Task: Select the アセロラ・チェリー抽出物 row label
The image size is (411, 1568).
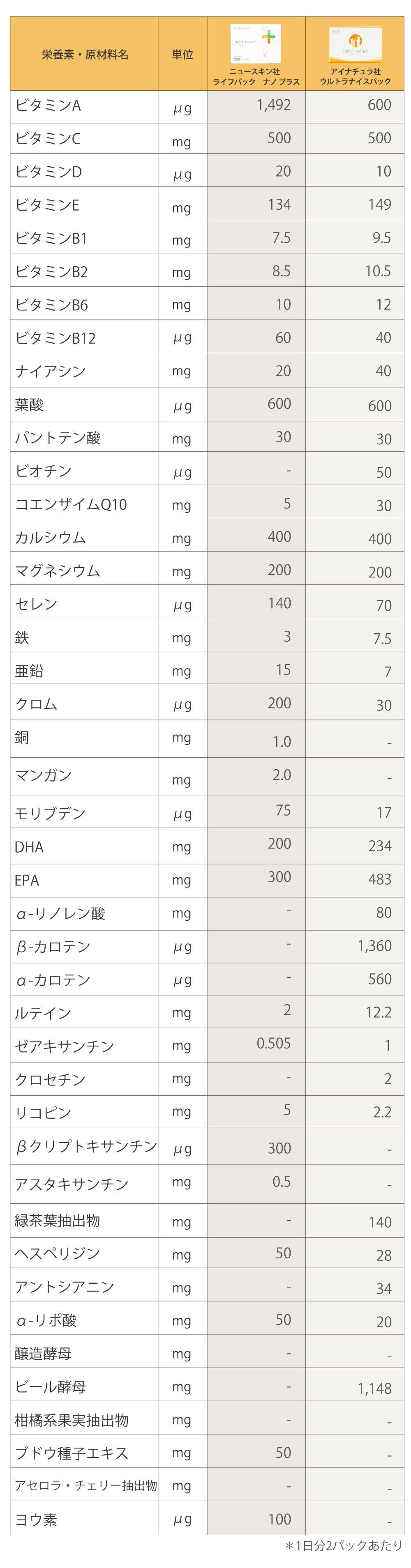Action: click(x=86, y=1486)
